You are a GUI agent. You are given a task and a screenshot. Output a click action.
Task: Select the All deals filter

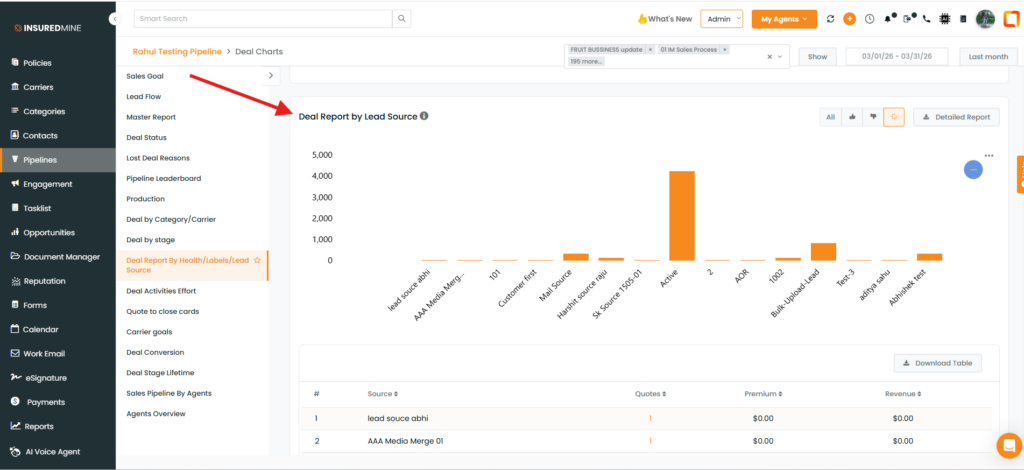pyautogui.click(x=830, y=117)
